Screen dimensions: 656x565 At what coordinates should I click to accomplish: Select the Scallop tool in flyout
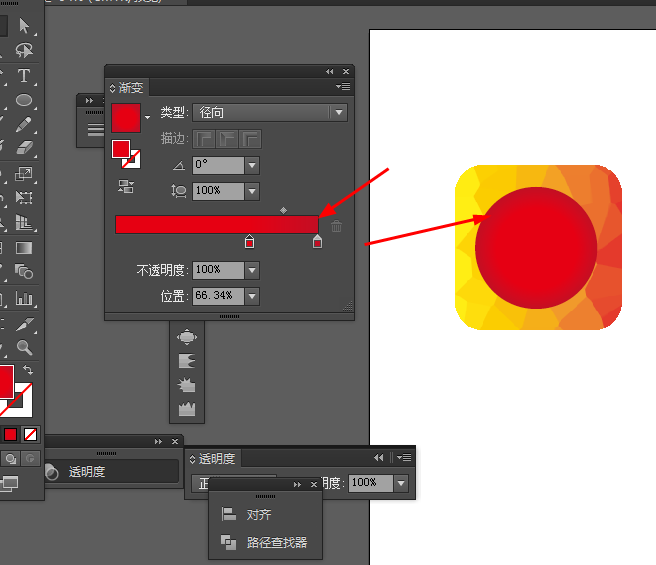pos(187,361)
